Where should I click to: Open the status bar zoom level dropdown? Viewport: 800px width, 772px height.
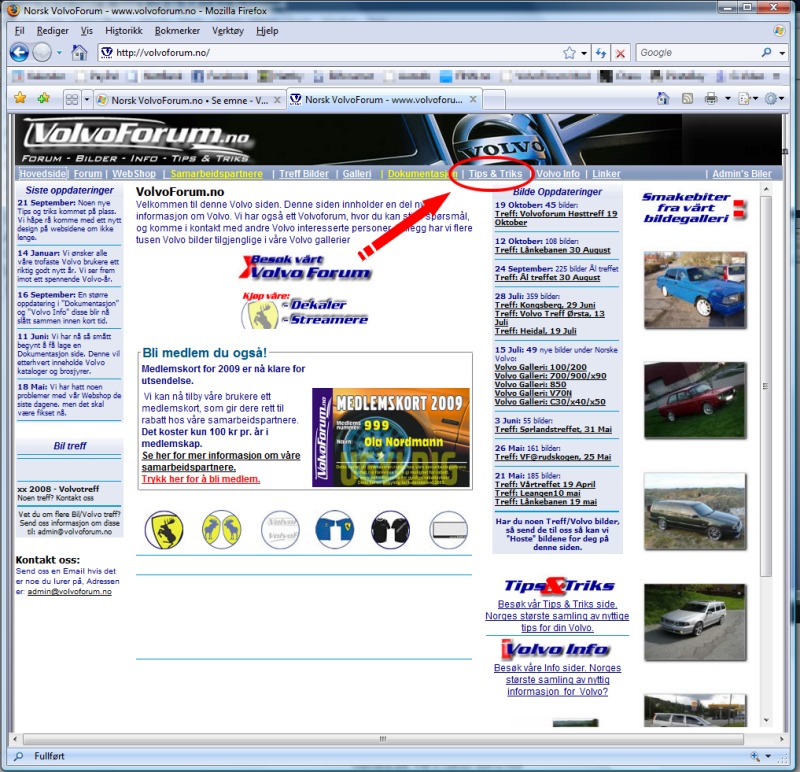pyautogui.click(x=768, y=756)
